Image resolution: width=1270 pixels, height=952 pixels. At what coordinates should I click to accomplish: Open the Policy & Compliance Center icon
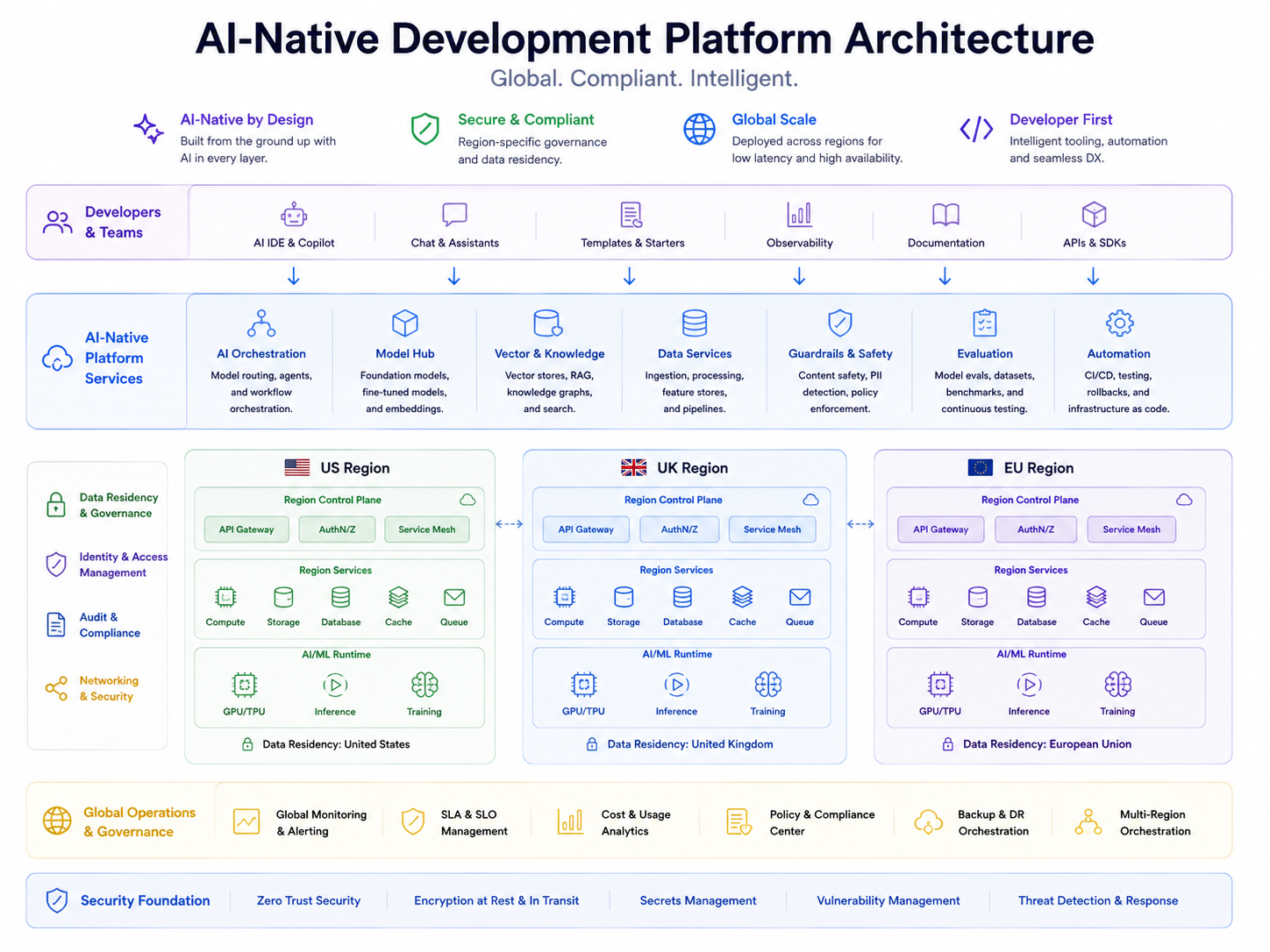[x=739, y=822]
